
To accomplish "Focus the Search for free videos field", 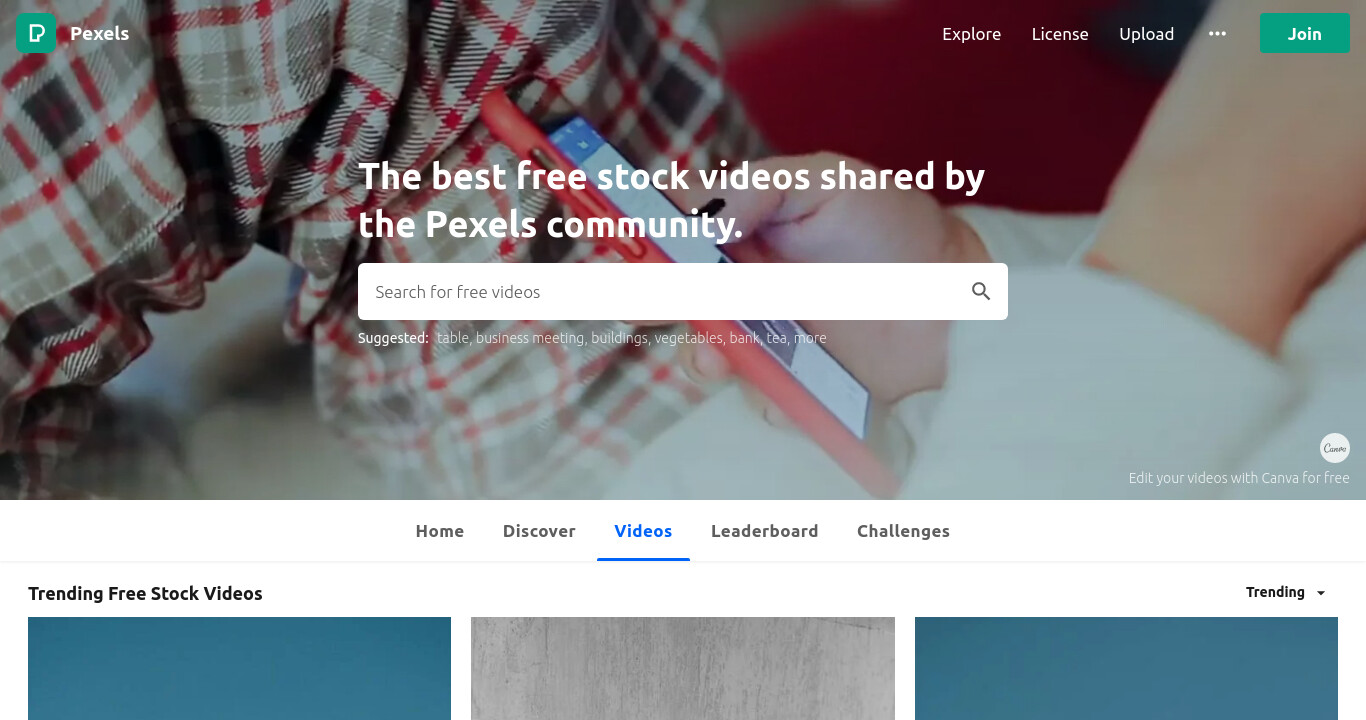I will 663,291.
